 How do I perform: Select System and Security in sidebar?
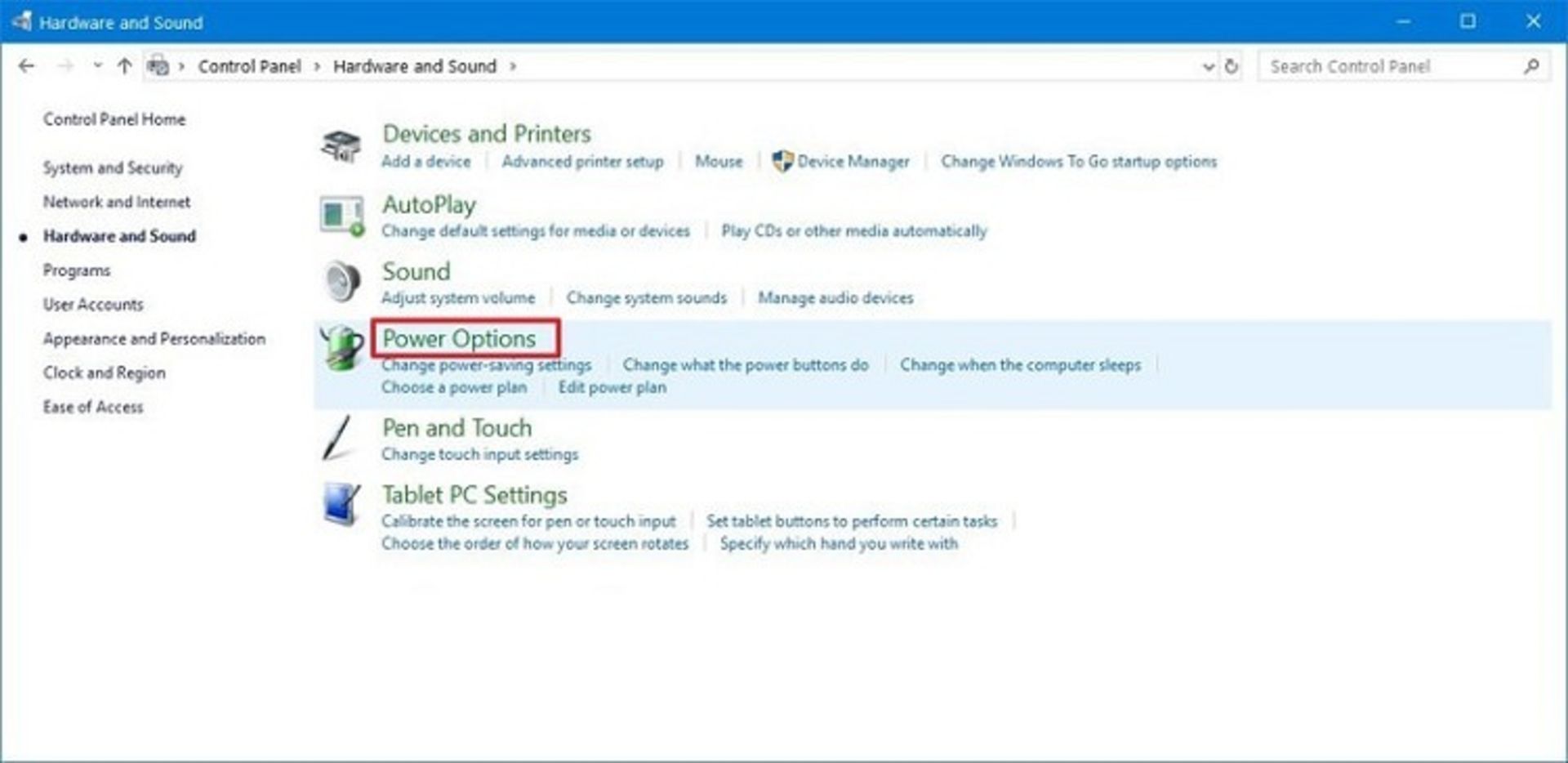point(113,168)
